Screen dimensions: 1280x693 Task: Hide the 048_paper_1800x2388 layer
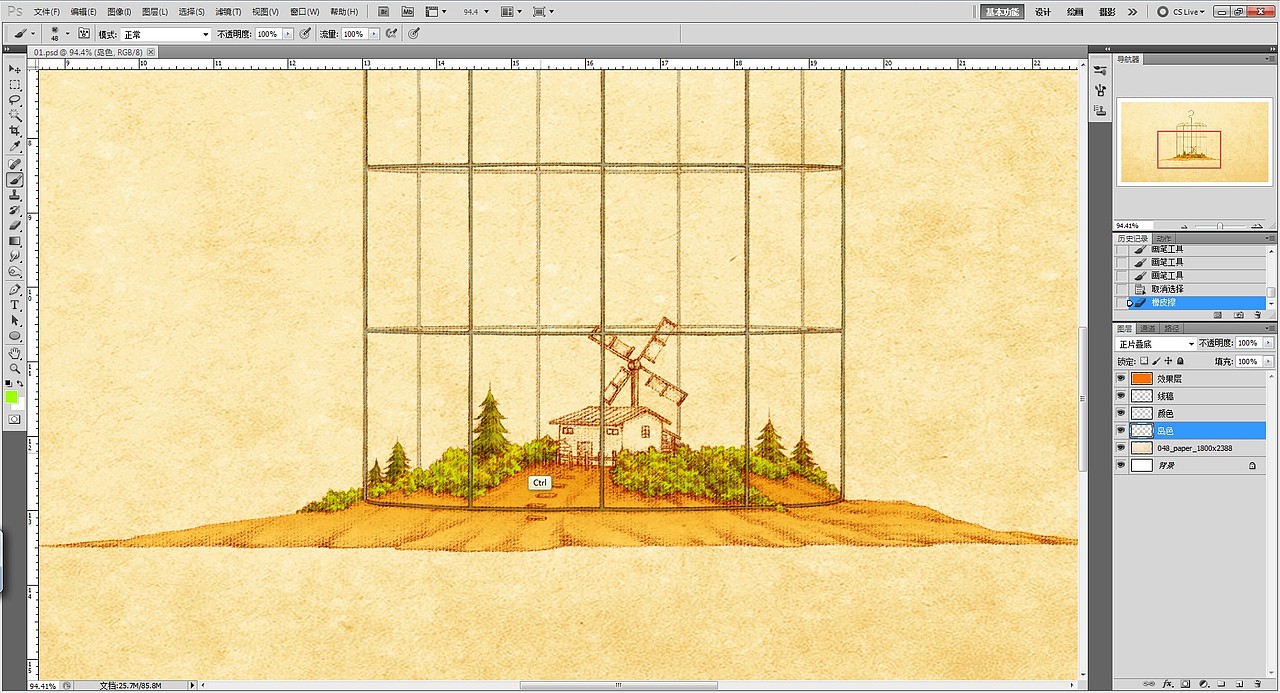click(1121, 448)
